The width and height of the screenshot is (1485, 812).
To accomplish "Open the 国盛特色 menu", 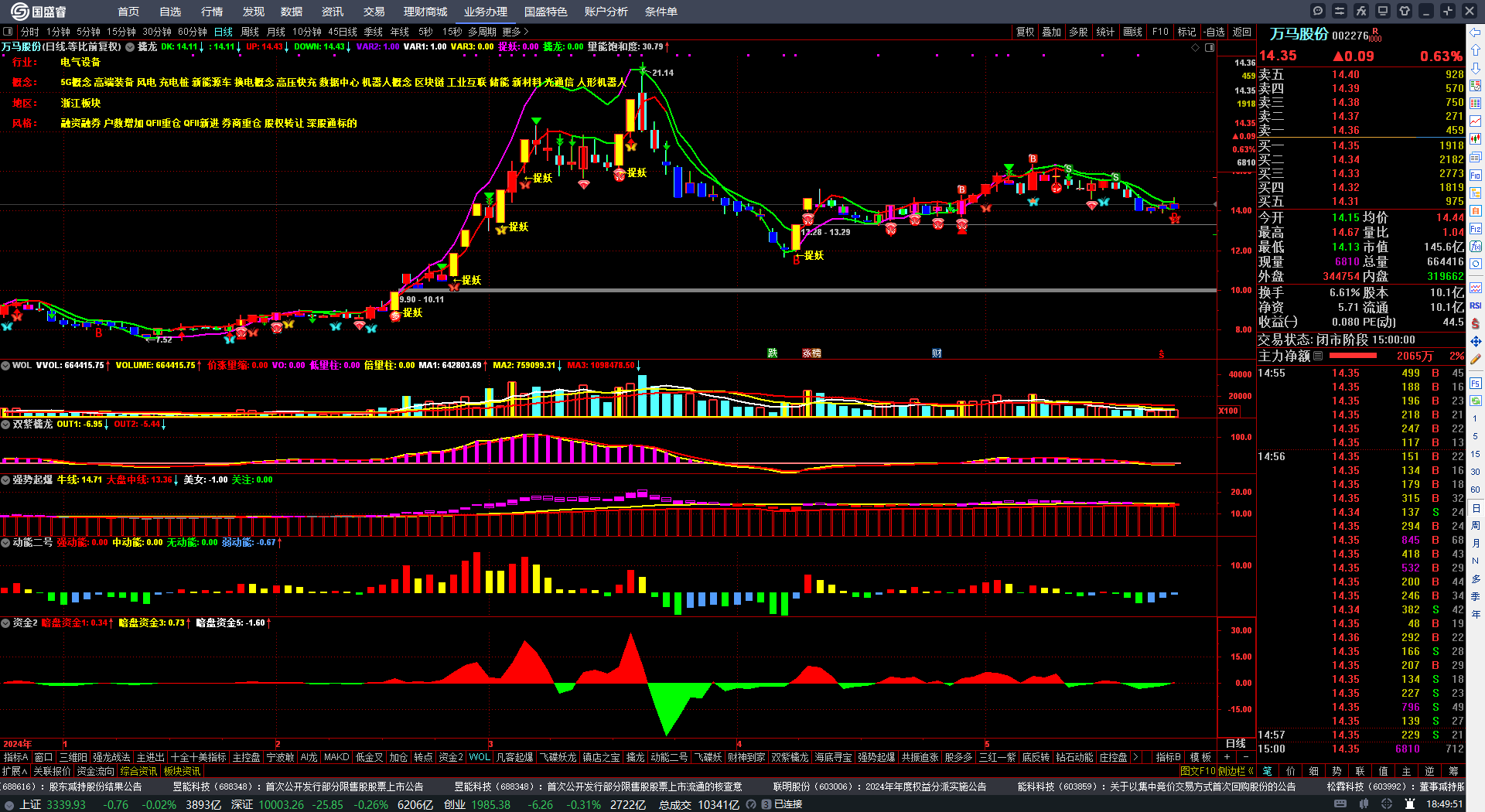I will (x=546, y=12).
